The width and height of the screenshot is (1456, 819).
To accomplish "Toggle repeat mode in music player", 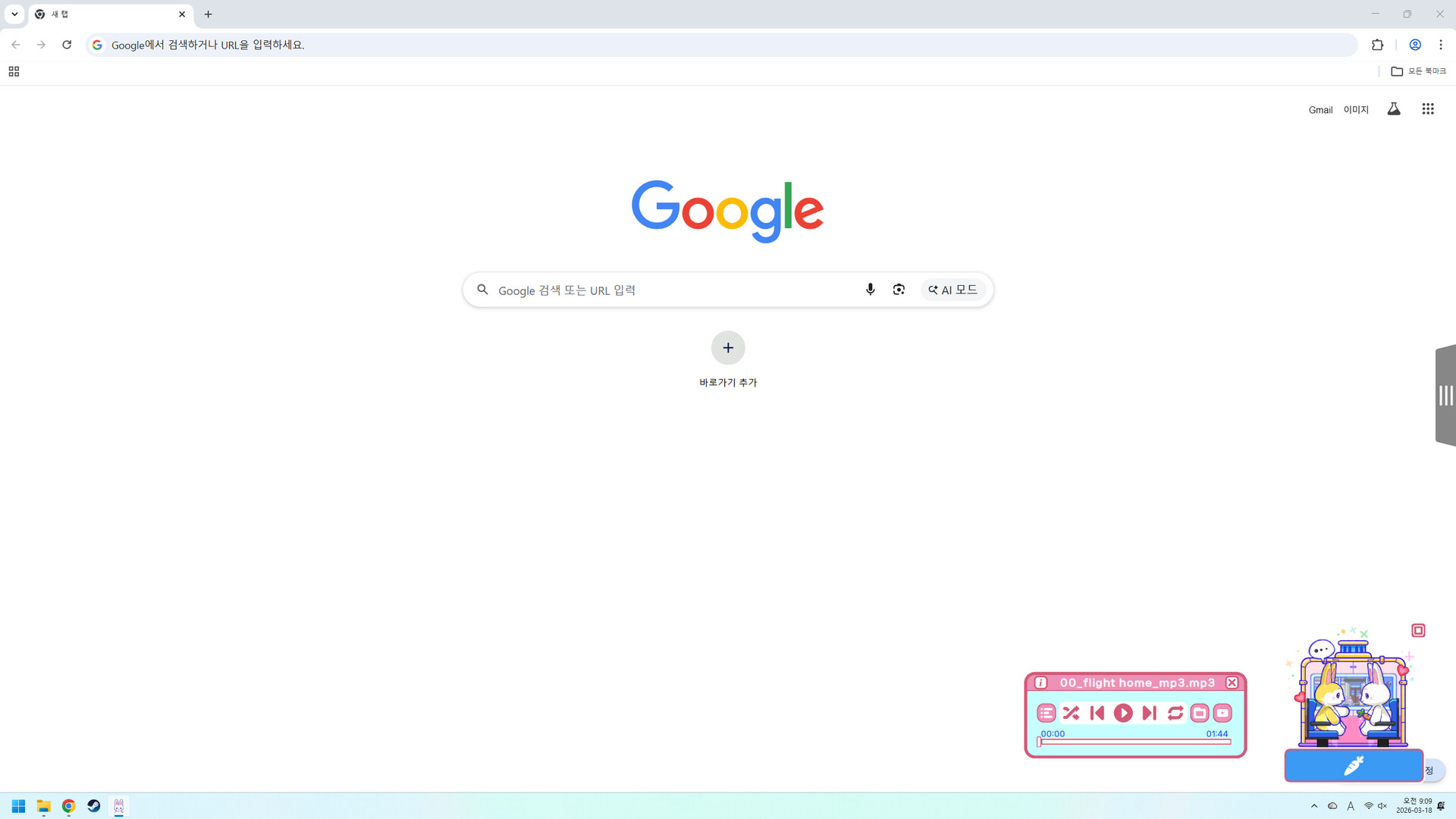I will click(1175, 713).
